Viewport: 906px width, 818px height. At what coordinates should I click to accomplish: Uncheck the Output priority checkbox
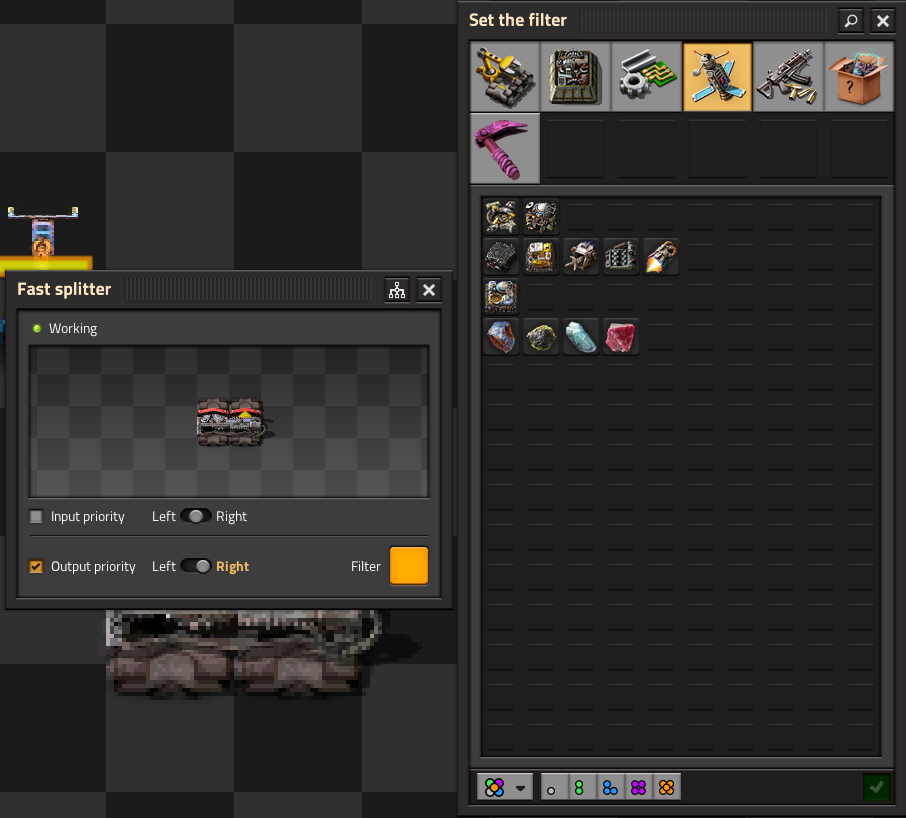(36, 567)
